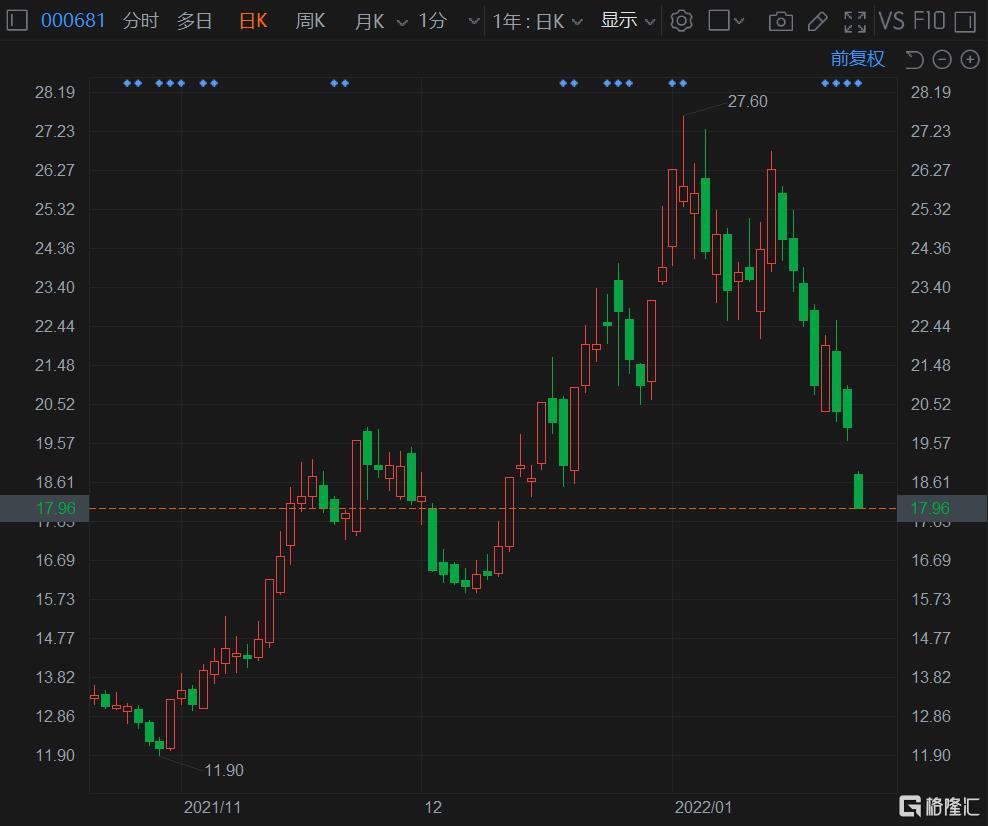
Task: Click the latest green candlestick
Action: (858, 491)
